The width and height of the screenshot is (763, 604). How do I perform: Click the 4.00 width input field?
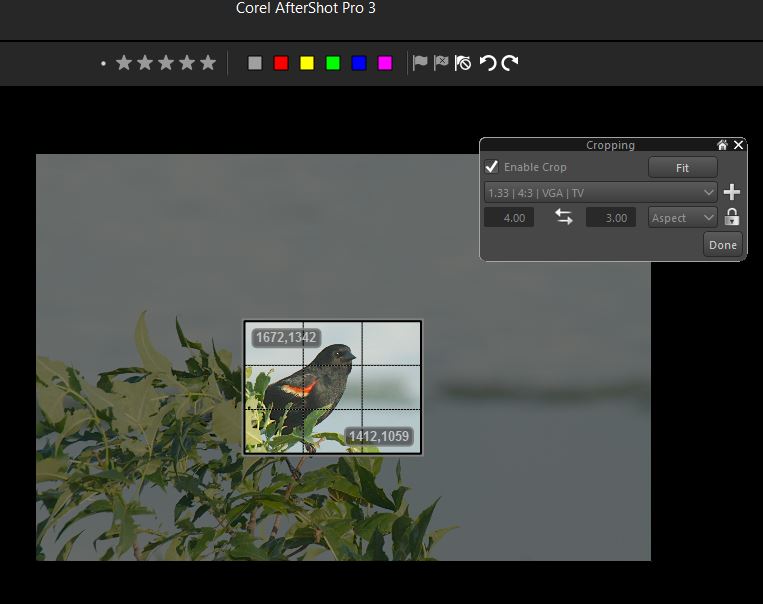(x=509, y=217)
